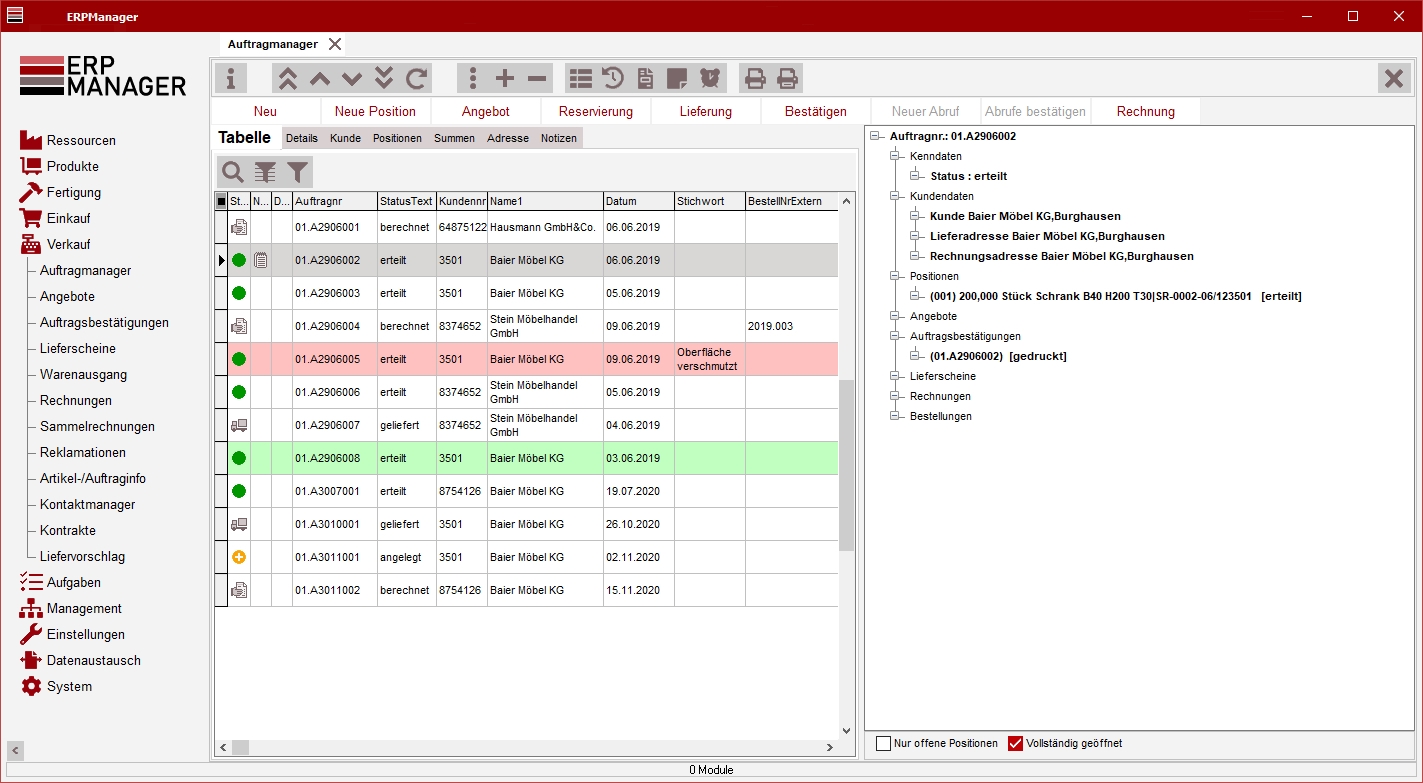
Task: Click the info icon in the toolbar
Action: (231, 78)
